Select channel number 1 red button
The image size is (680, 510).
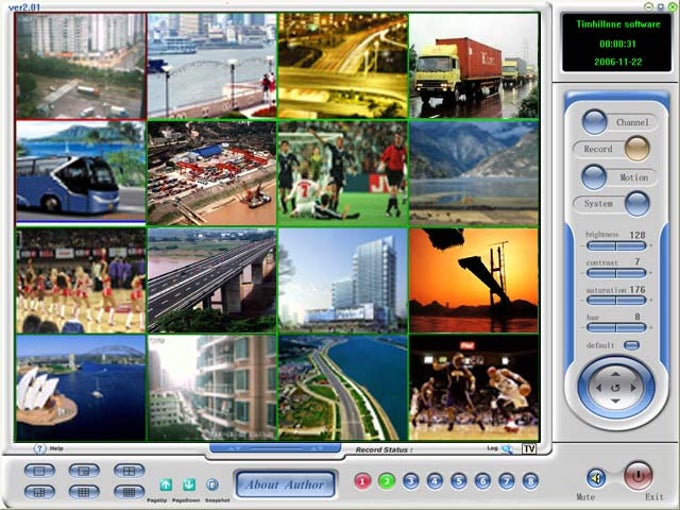pyautogui.click(x=363, y=481)
